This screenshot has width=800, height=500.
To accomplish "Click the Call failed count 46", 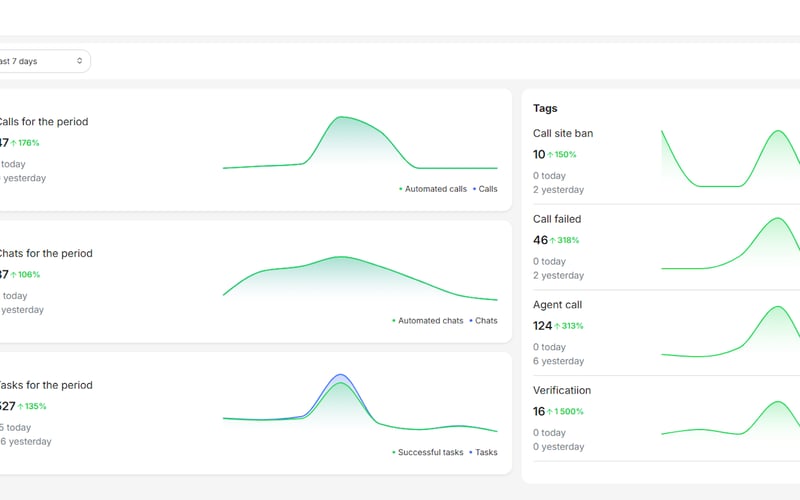I will pyautogui.click(x=540, y=240).
